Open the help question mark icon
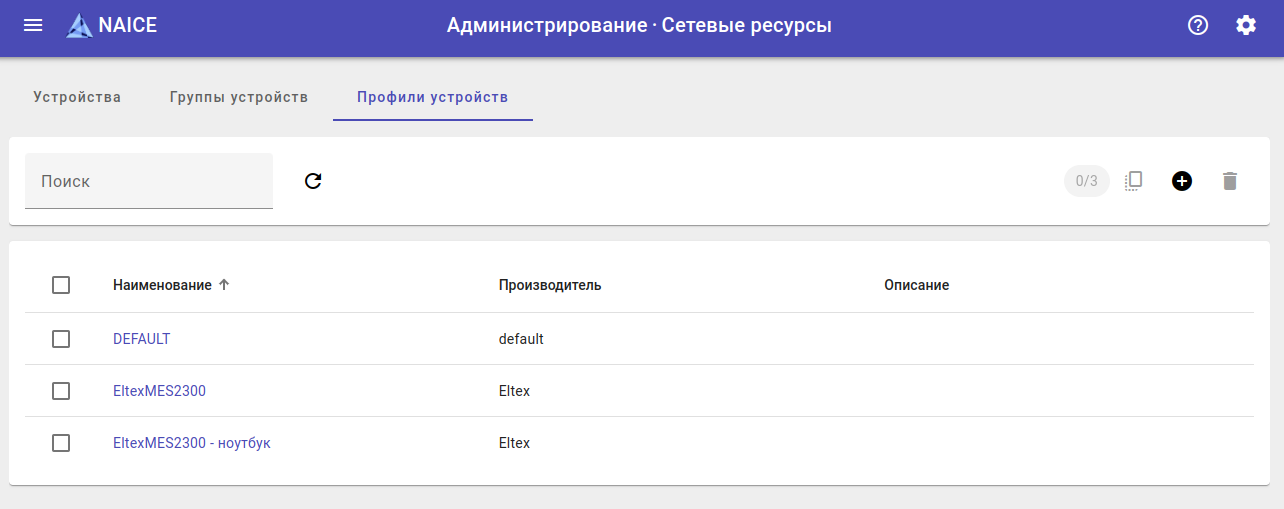This screenshot has height=509, width=1284. [x=1198, y=25]
